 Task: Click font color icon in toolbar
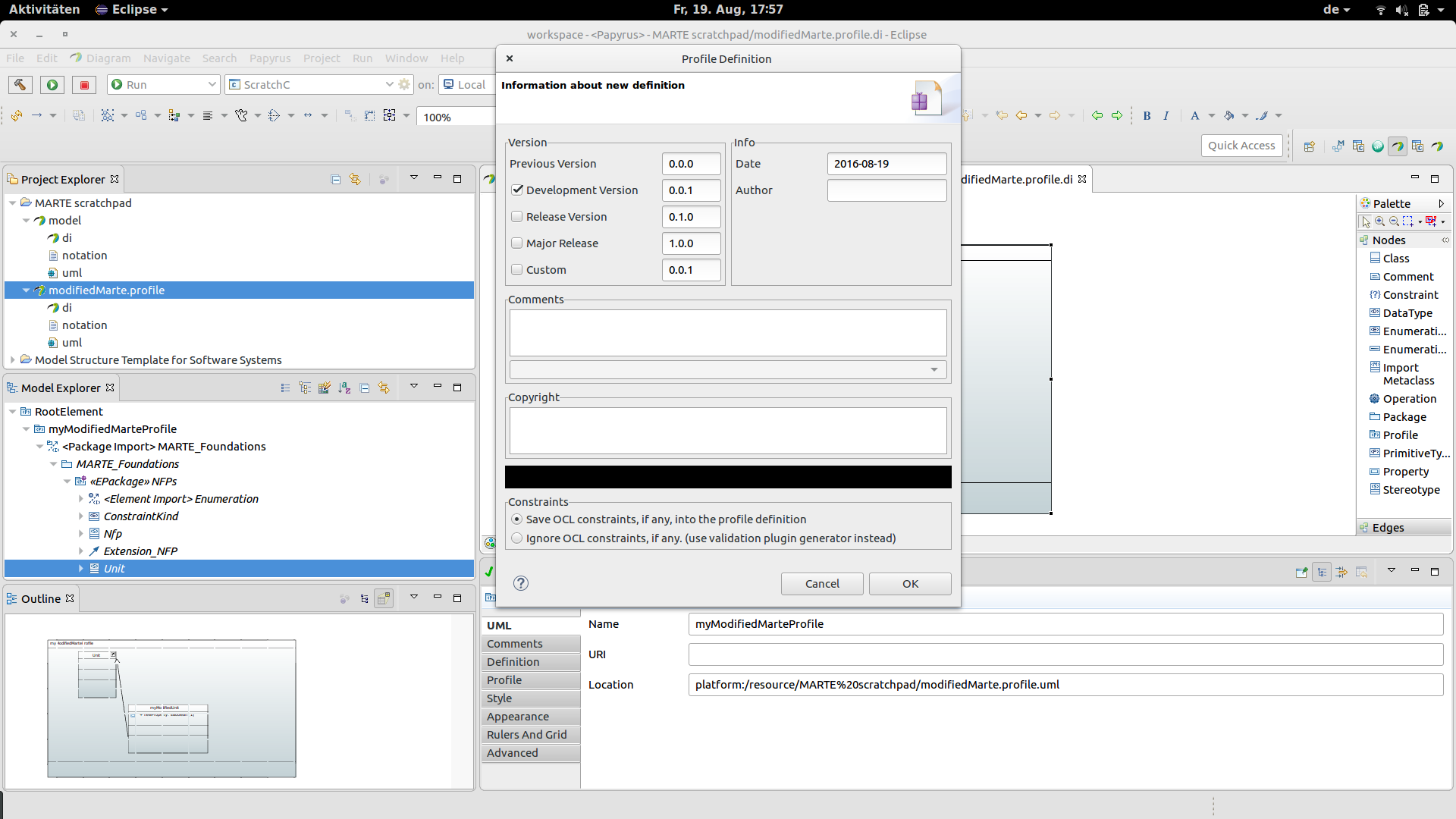pyautogui.click(x=1195, y=116)
